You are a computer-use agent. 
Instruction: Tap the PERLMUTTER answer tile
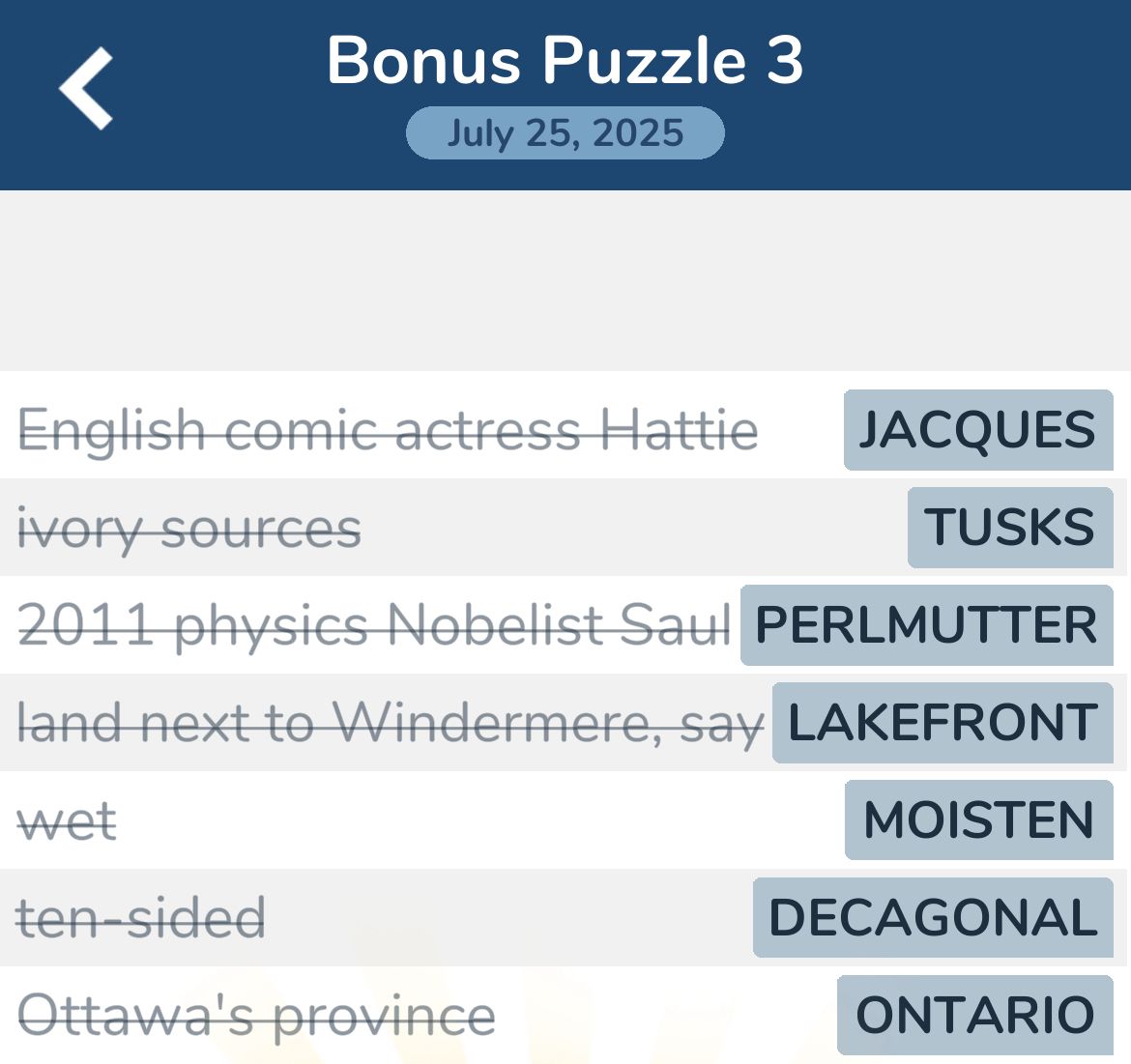[926, 625]
